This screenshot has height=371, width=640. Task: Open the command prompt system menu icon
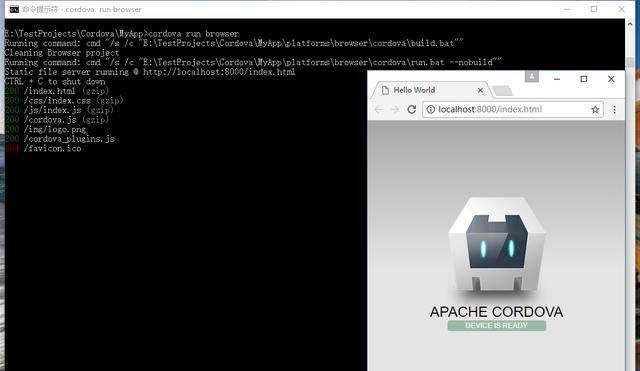[14, 9]
